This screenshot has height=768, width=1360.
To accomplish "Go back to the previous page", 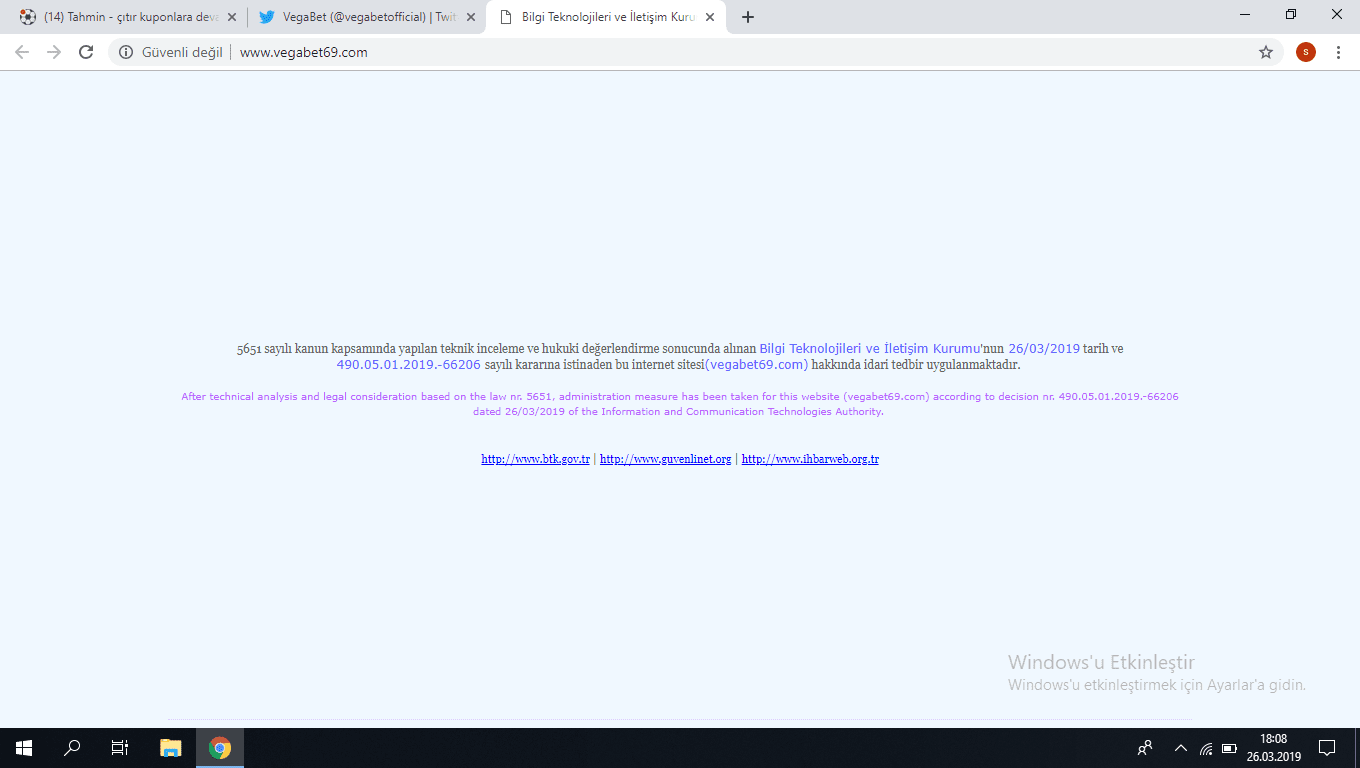I will 22,52.
